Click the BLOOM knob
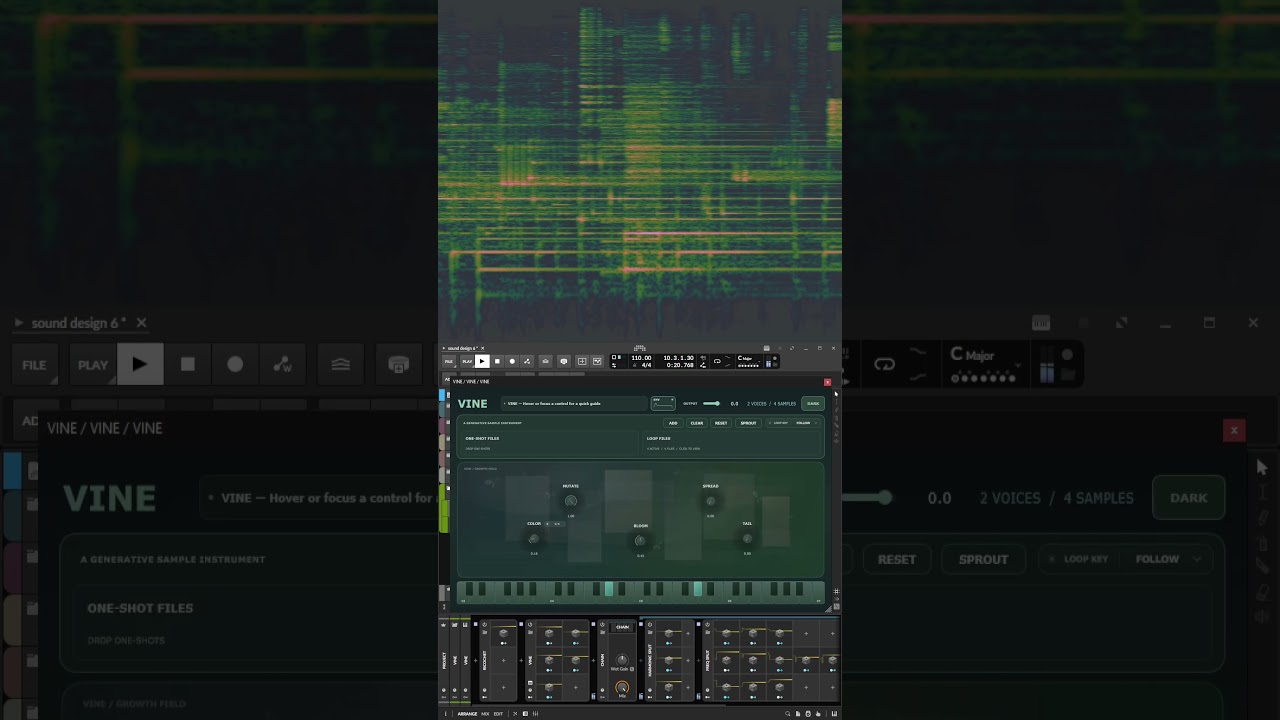Viewport: 1280px width, 720px height. click(x=640, y=541)
